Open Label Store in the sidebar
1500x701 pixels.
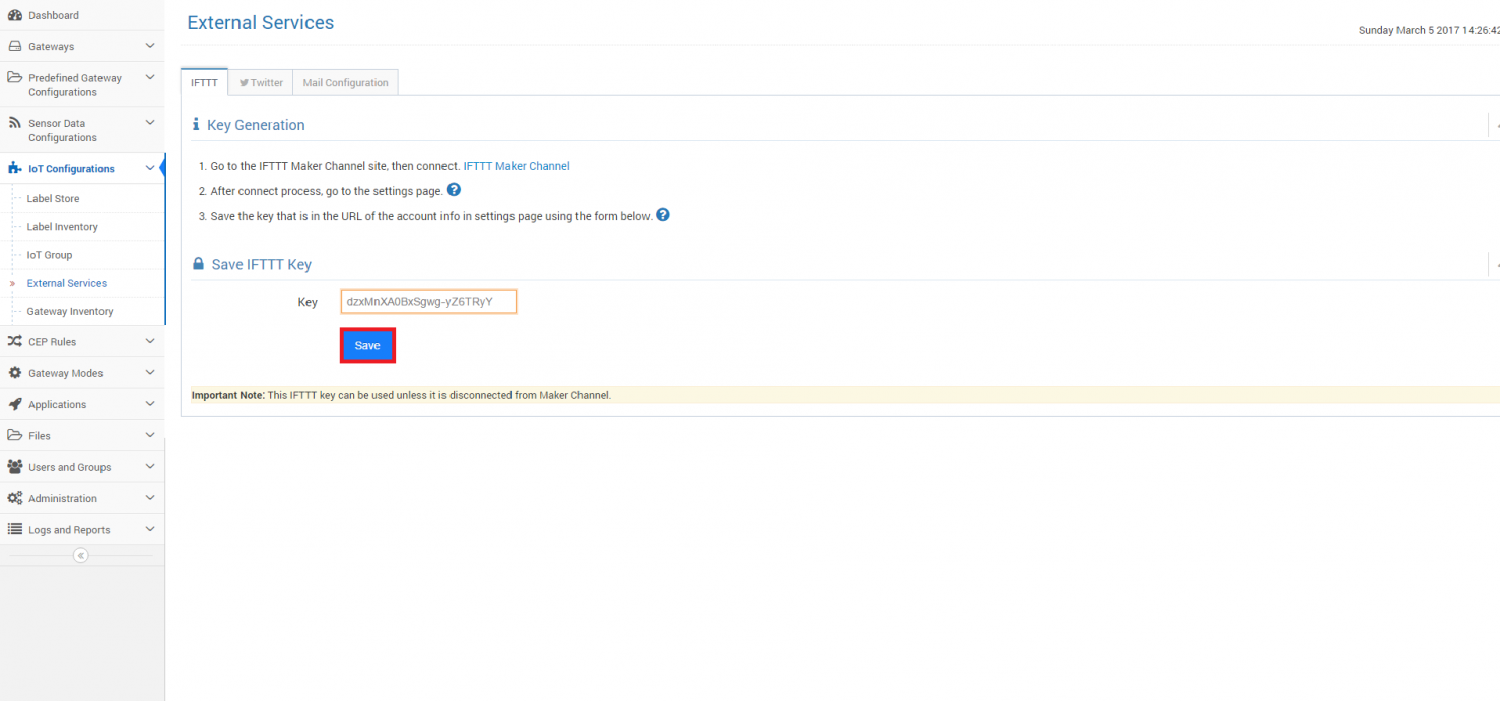click(x=53, y=199)
